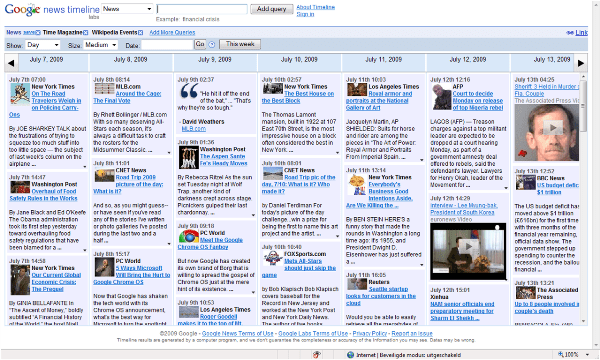The width and height of the screenshot is (600, 360).
Task: Open the AFP article thumbnail
Action: pyautogui.click(x=442, y=97)
